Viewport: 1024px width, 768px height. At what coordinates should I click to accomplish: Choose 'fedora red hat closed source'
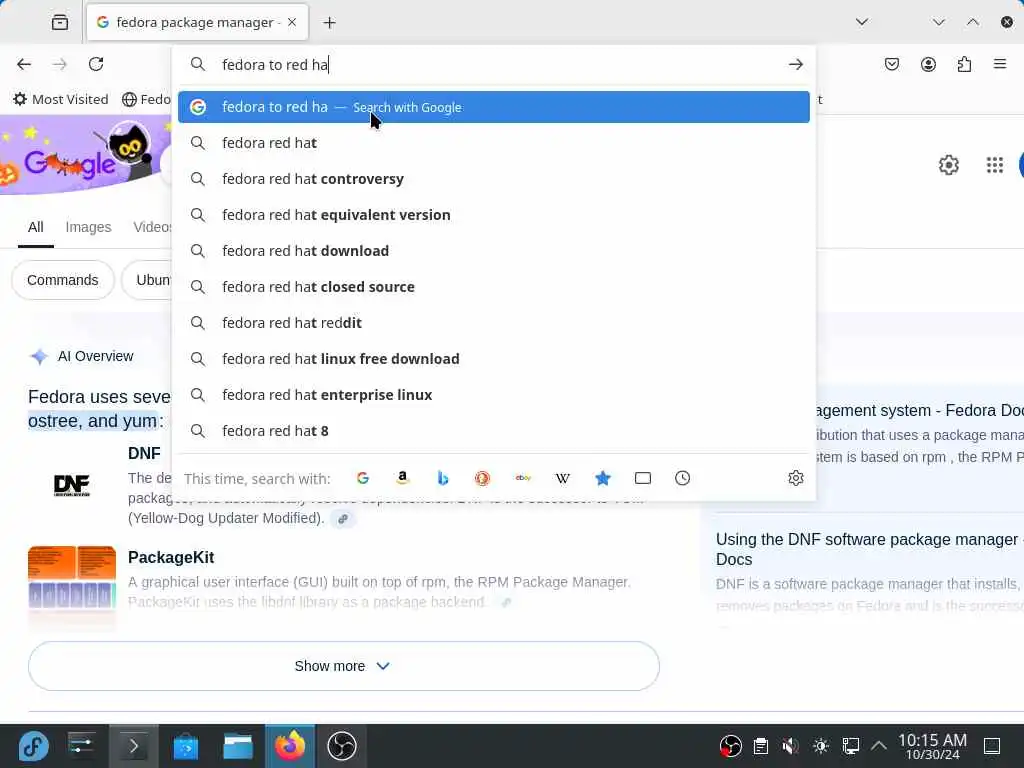494,287
